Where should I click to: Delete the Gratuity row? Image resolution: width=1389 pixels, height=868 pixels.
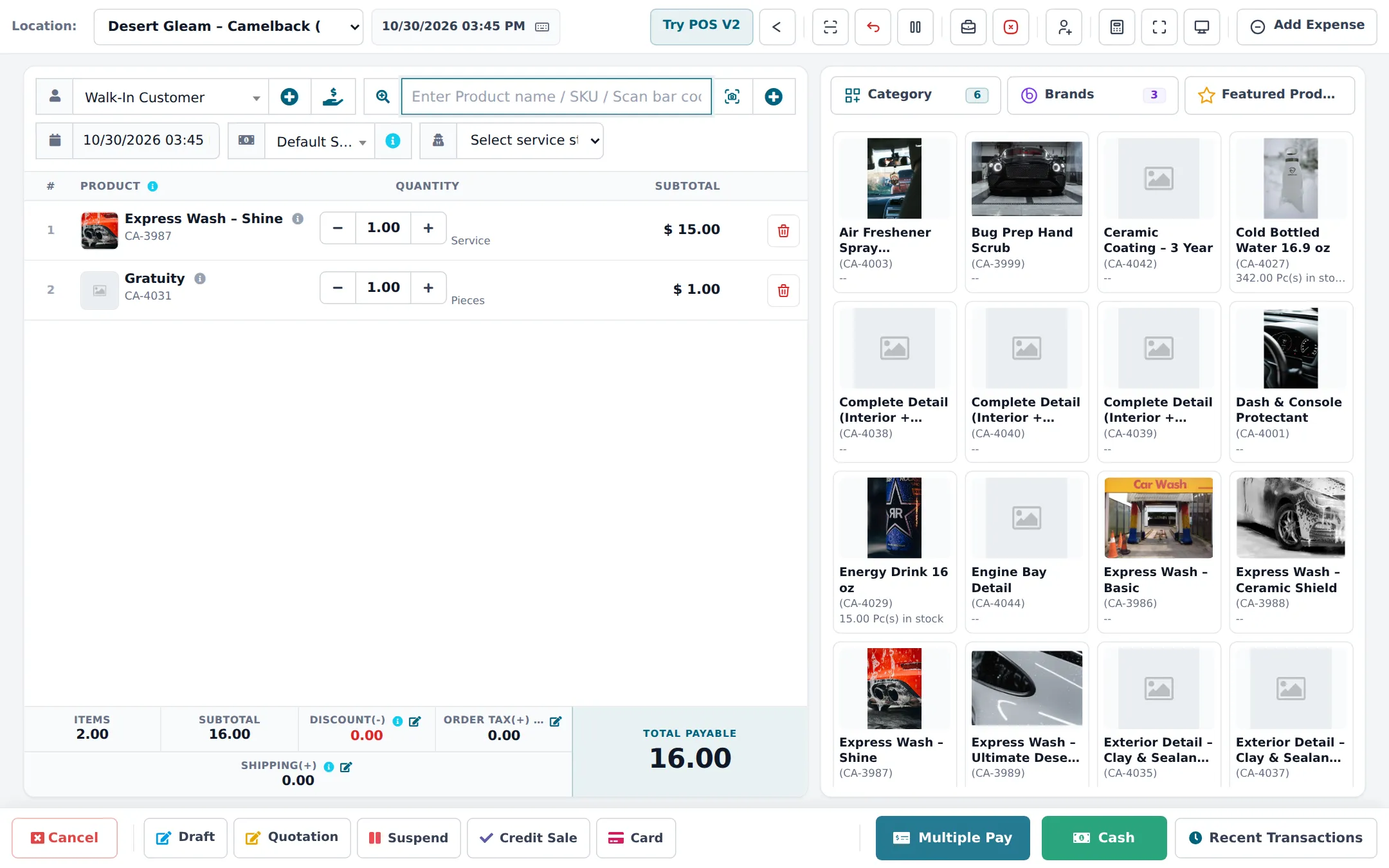point(783,291)
